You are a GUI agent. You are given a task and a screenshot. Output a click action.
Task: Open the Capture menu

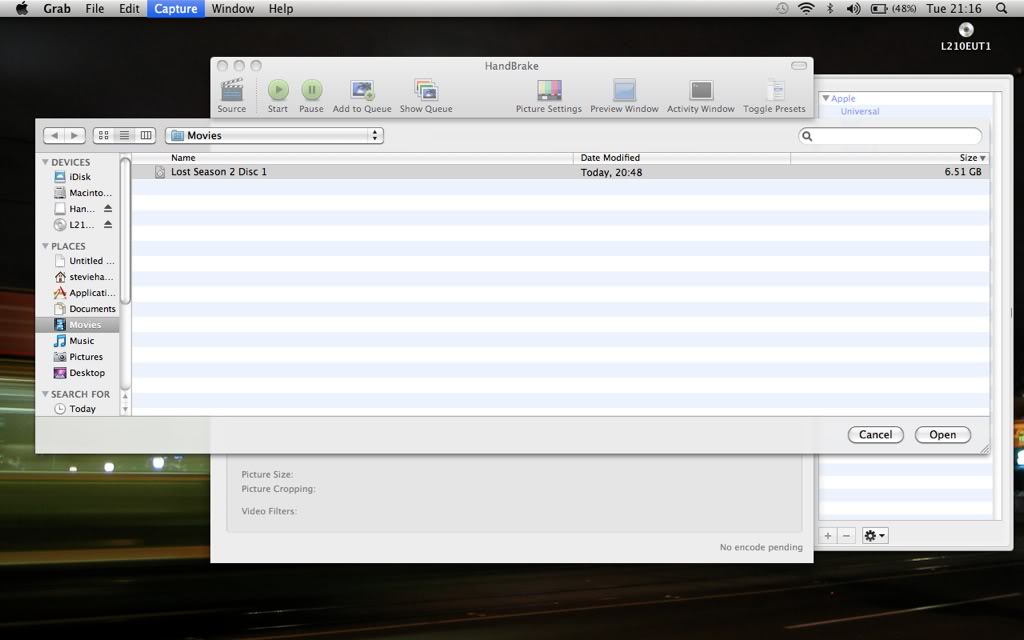coord(176,8)
